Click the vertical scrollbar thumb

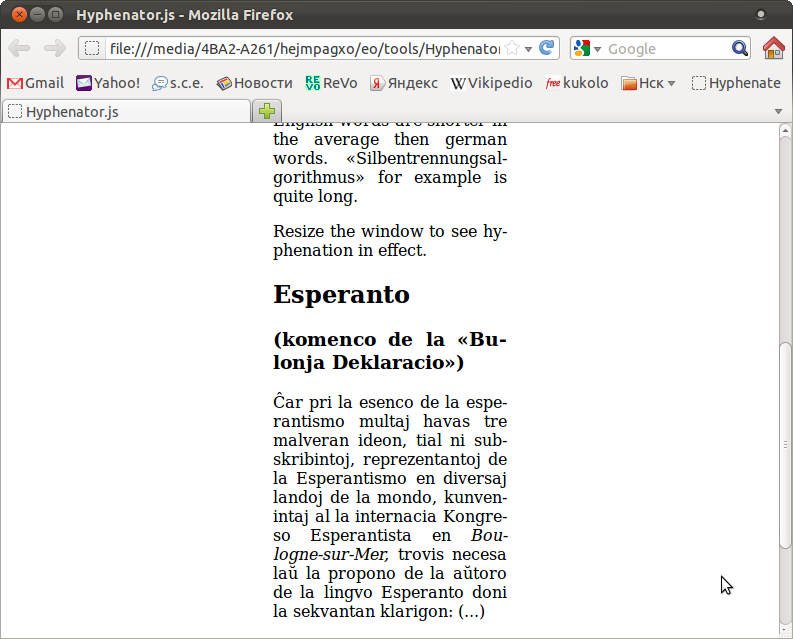click(x=785, y=443)
